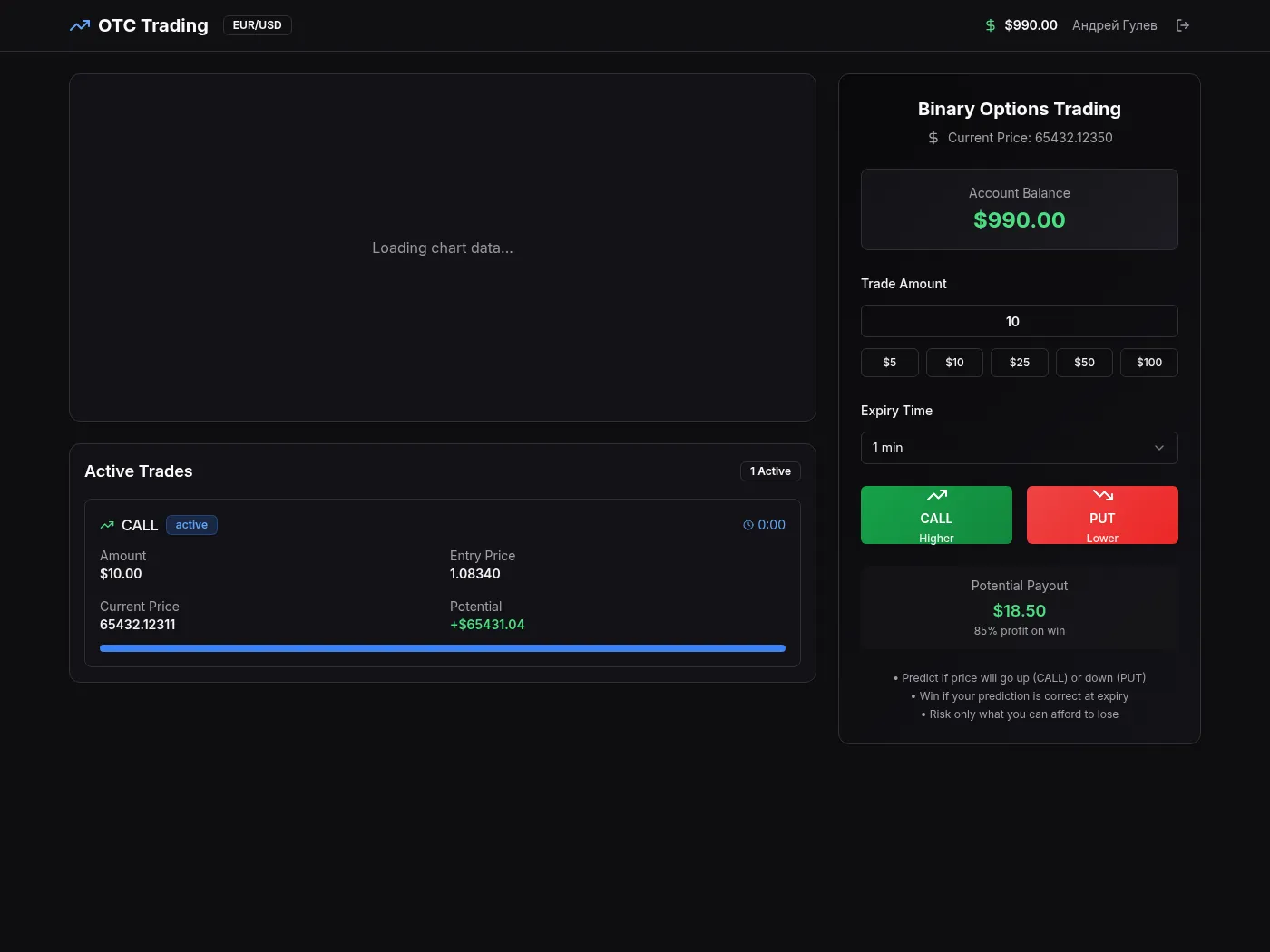Click the Binary Options Trading heading

pos(1020,109)
